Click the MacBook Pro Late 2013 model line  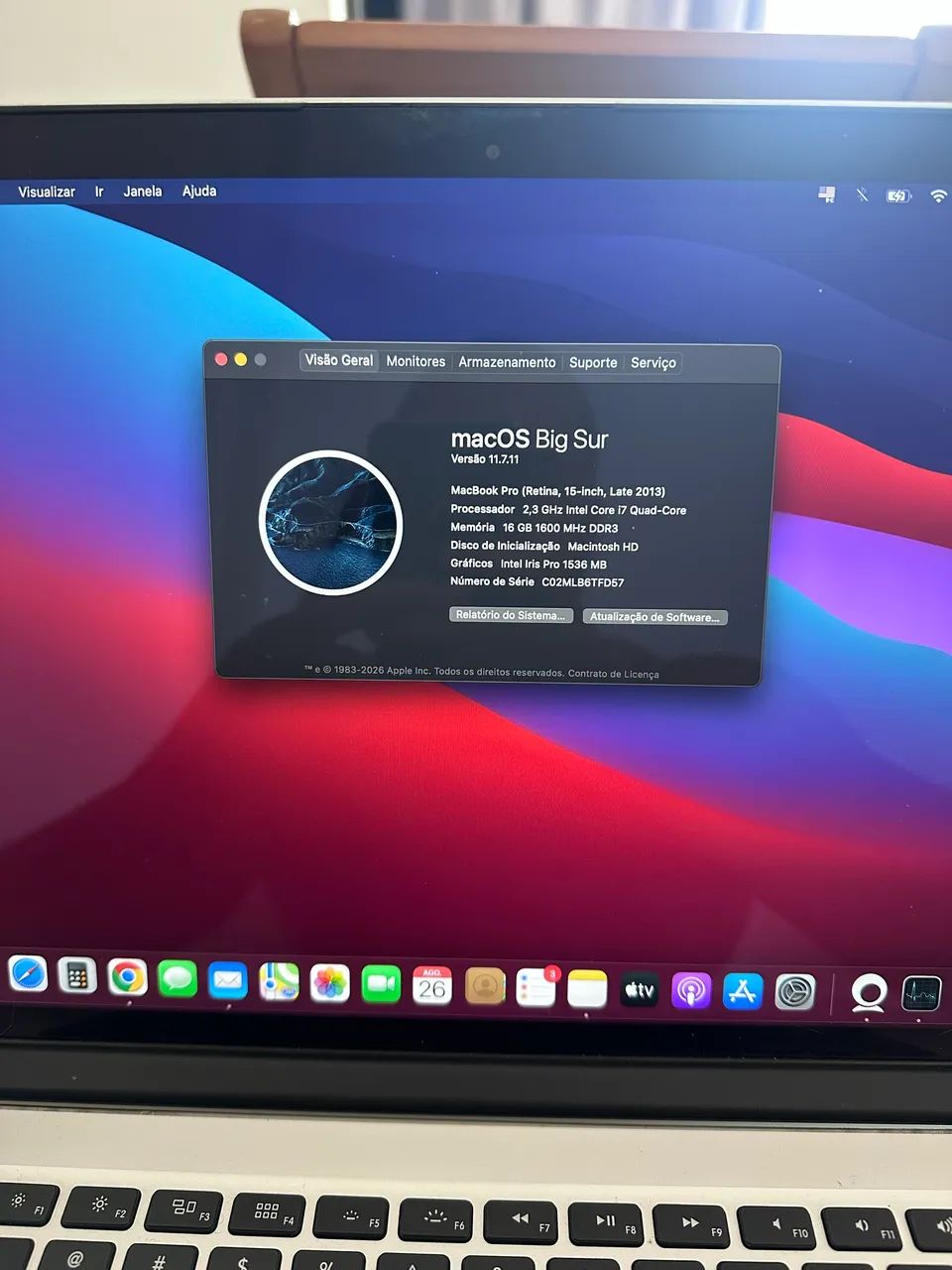point(558,491)
